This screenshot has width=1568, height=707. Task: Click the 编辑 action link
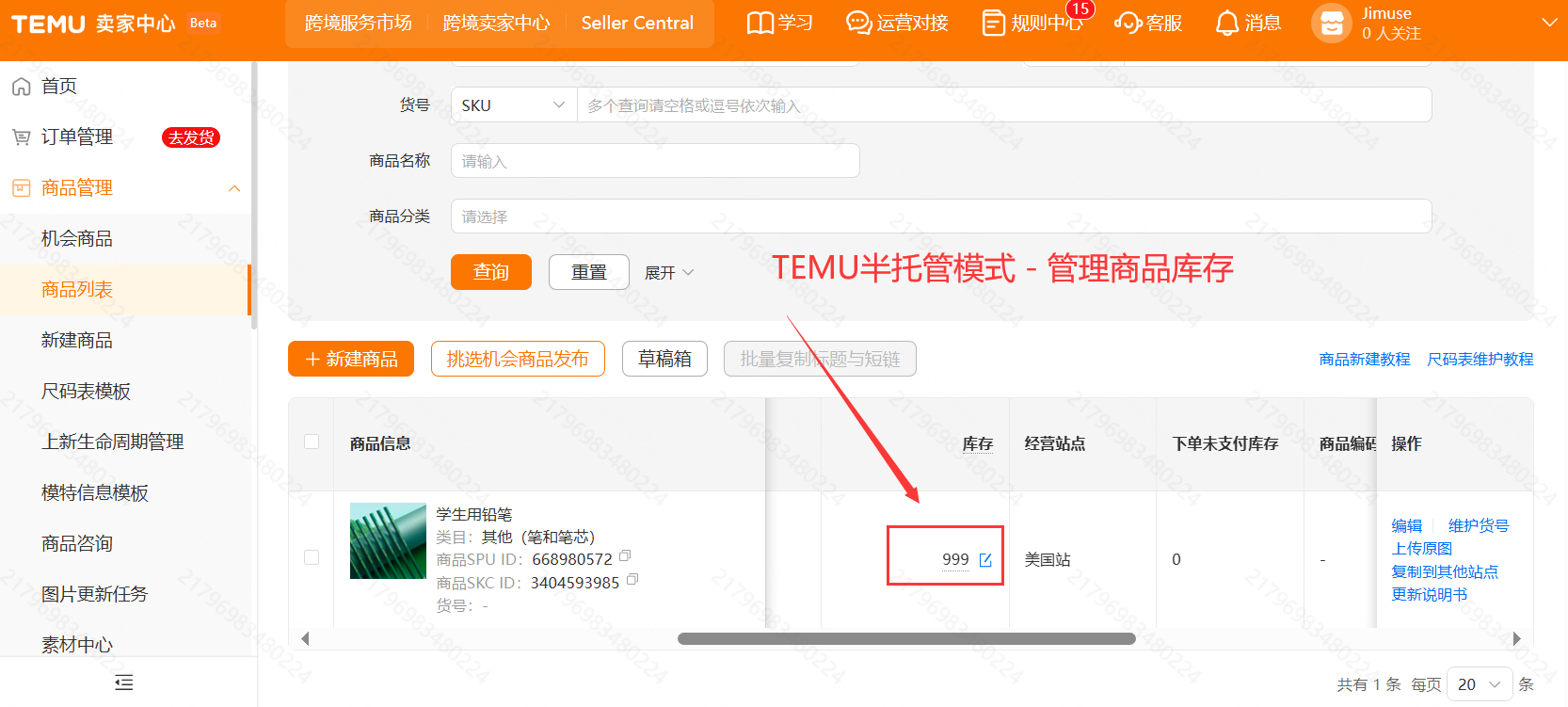click(x=1407, y=525)
